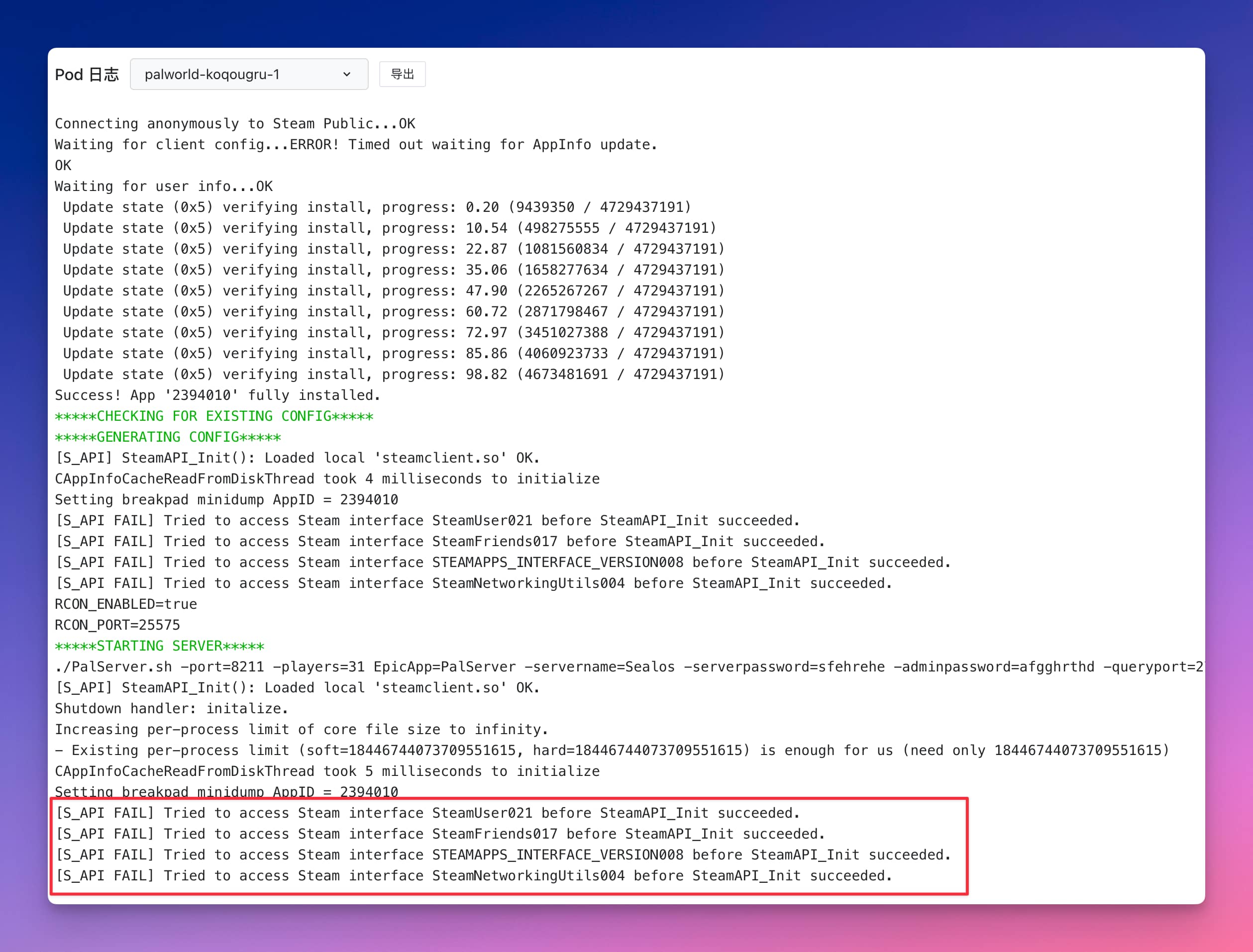The image size is (1253, 952).
Task: Click log line with progress: 85.86
Action: (x=394, y=354)
